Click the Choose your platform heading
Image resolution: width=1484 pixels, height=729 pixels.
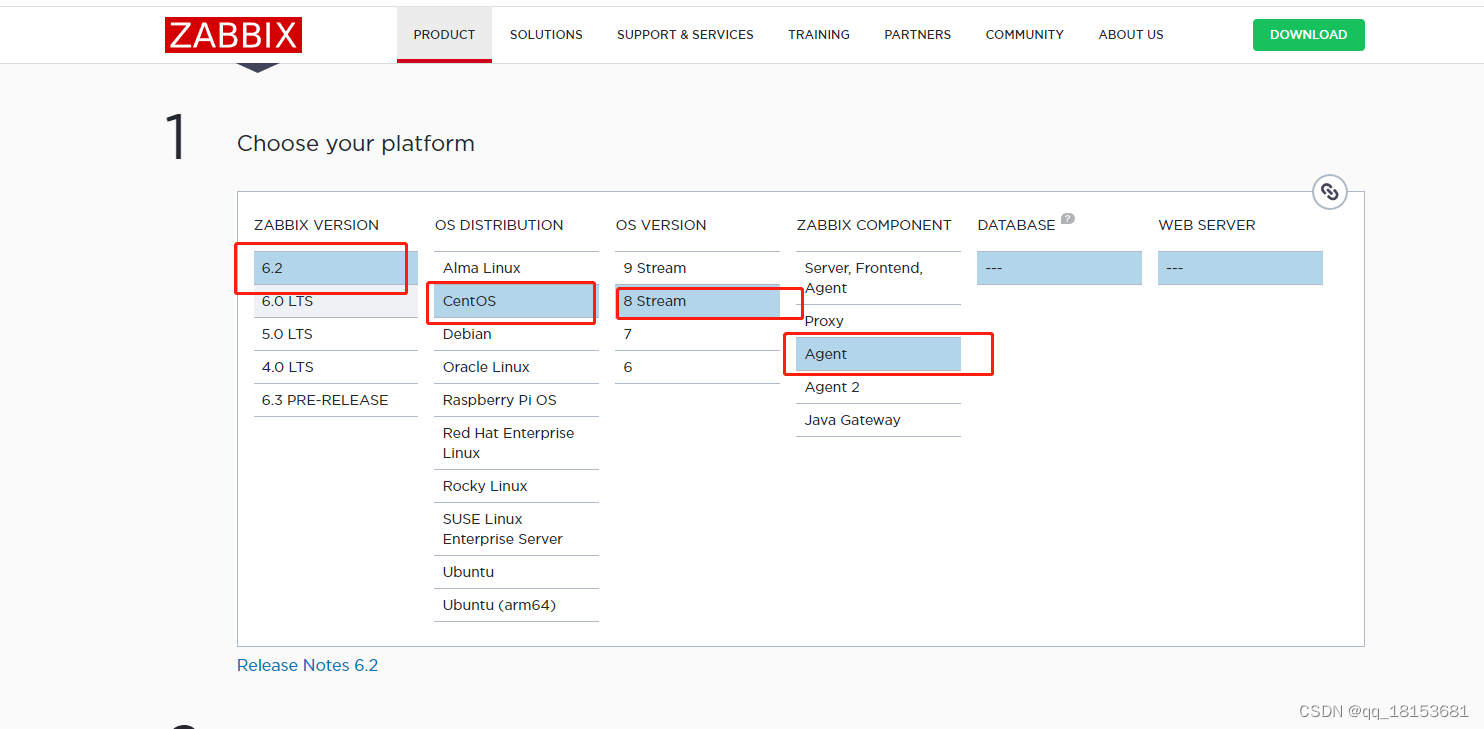coord(356,143)
